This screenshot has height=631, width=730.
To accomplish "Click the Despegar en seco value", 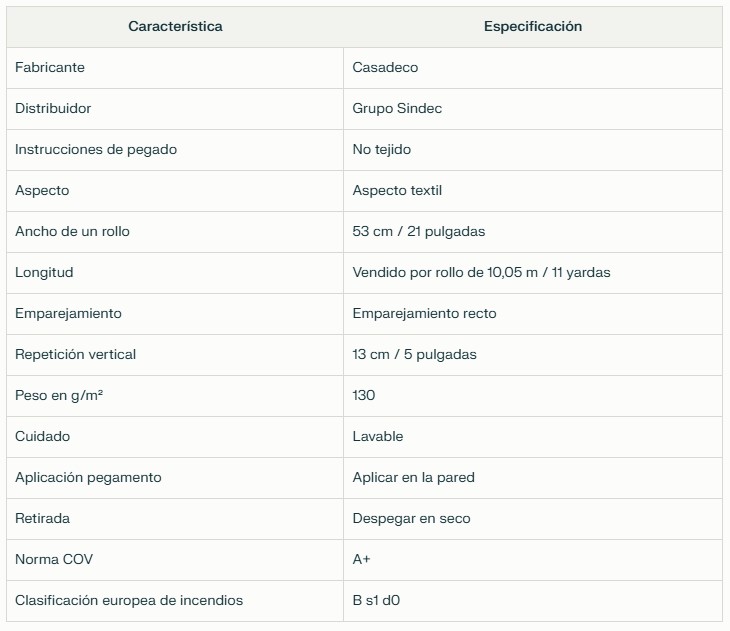I will [411, 518].
